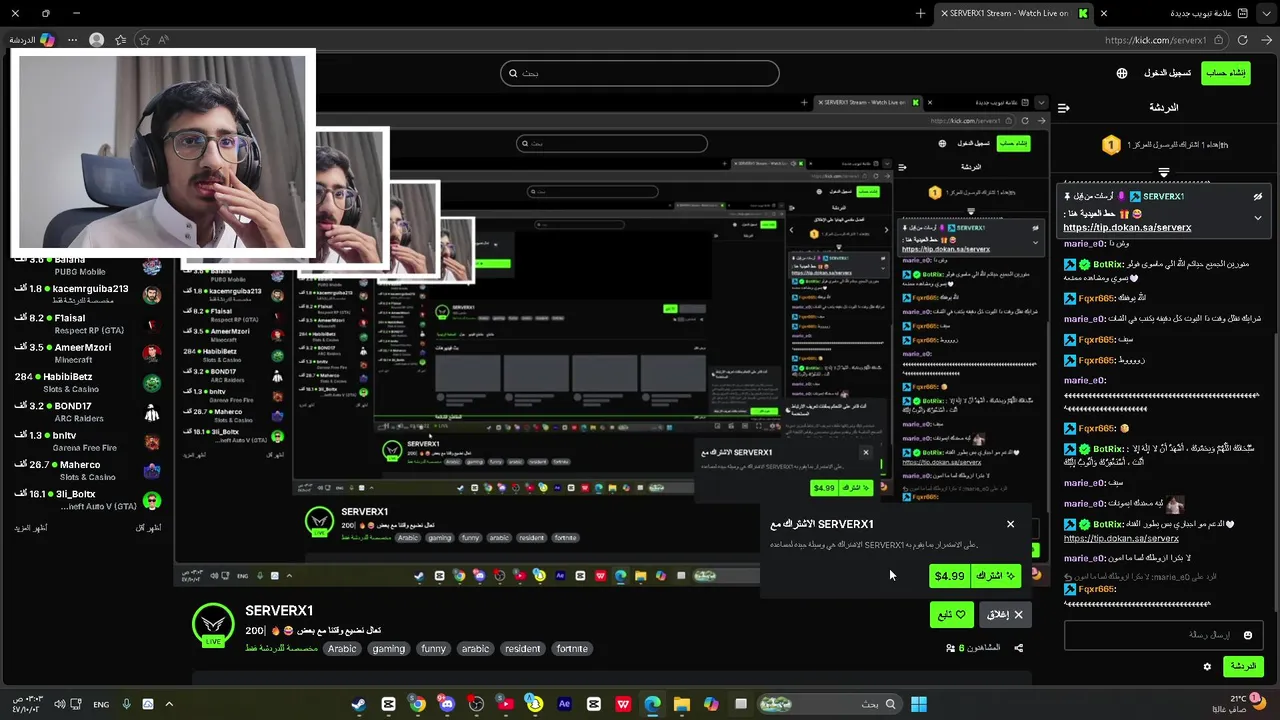Image resolution: width=1280 pixels, height=720 pixels.
Task: Click the viewers count icon
Action: tap(950, 648)
